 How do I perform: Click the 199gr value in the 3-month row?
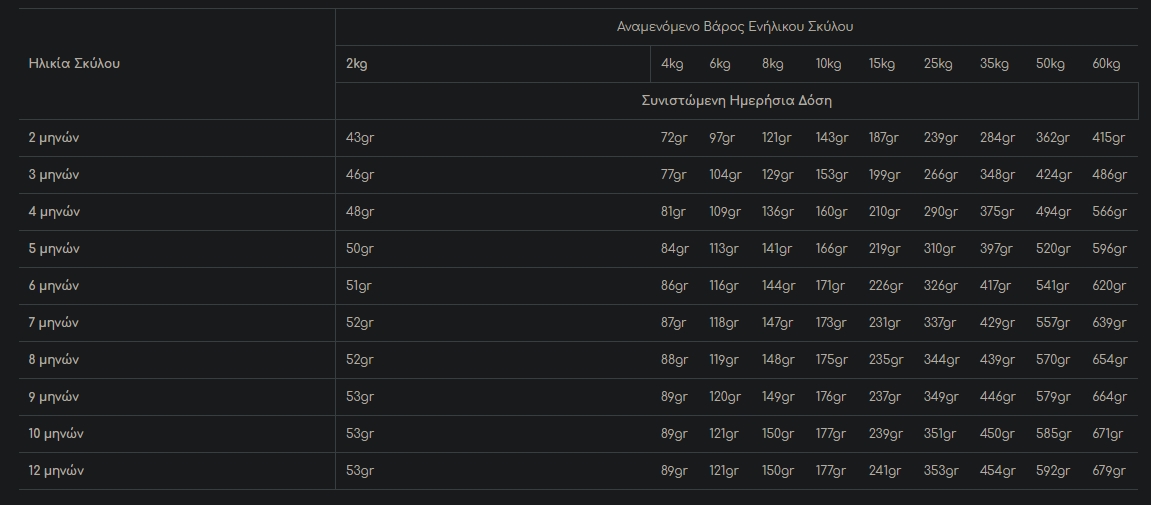point(884,175)
